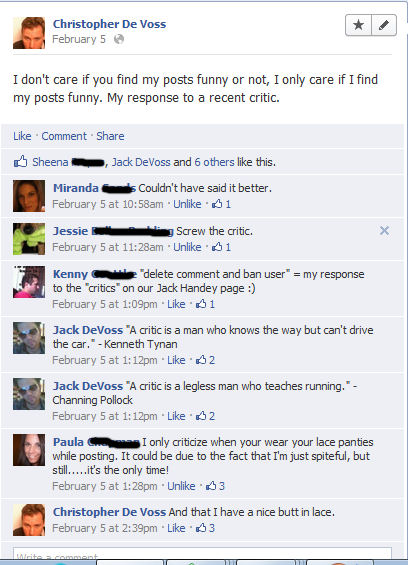
Task: Click the Comment link under the post
Action: [x=64, y=136]
